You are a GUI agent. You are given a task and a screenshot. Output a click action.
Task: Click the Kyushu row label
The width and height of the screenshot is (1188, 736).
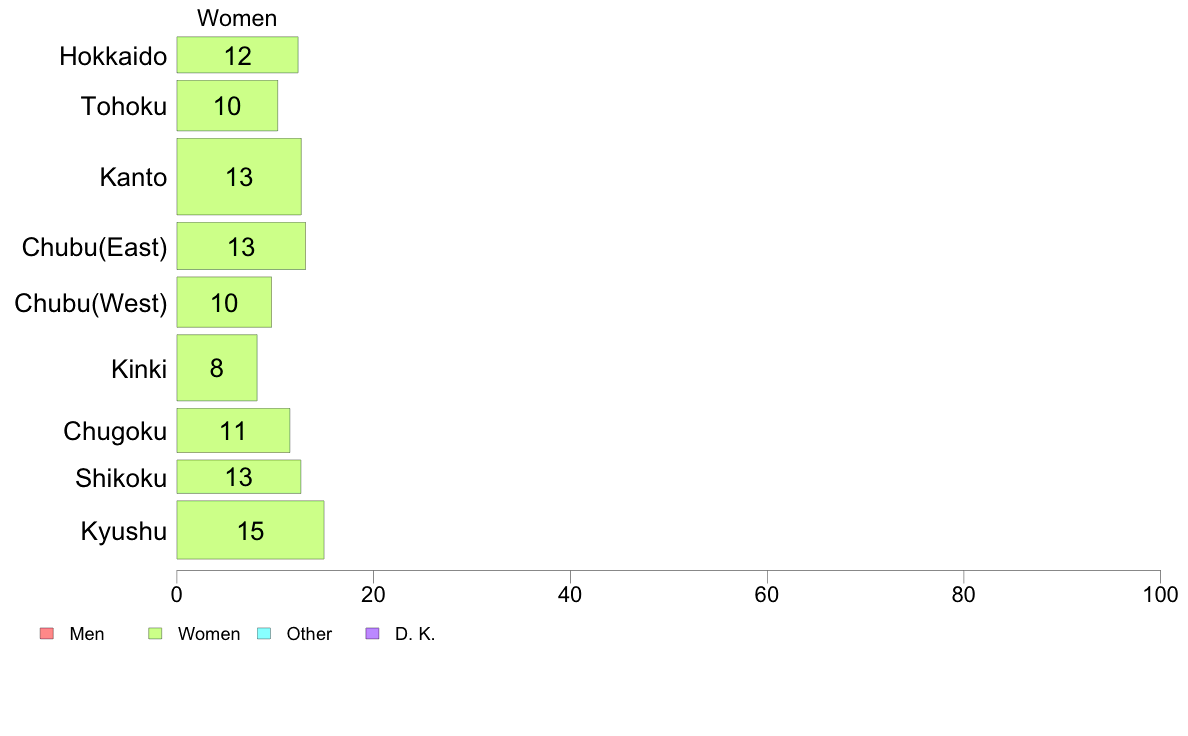pos(123,531)
